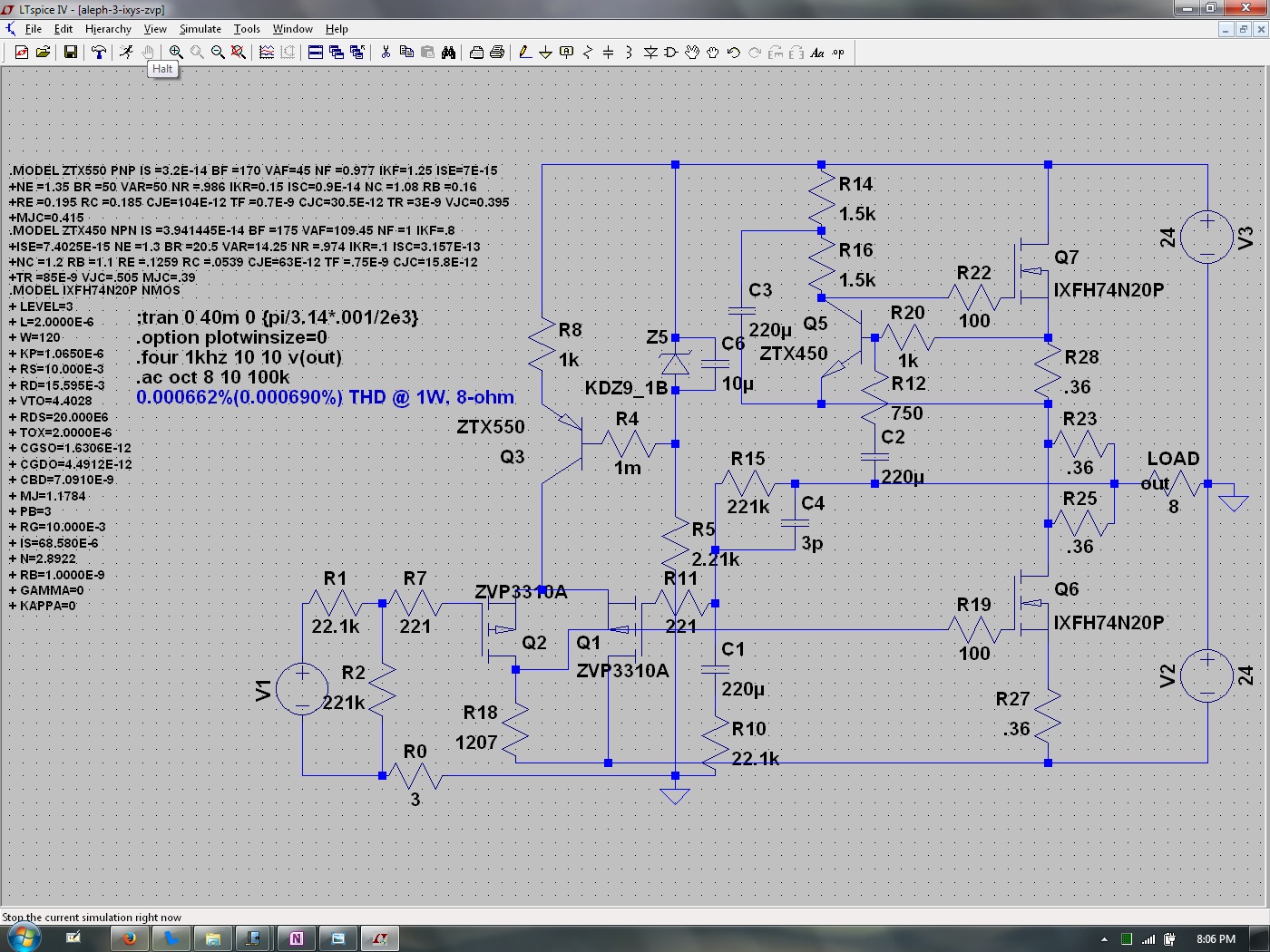The width and height of the screenshot is (1270, 952).
Task: Open the Hierarchy menu
Action: (x=108, y=29)
